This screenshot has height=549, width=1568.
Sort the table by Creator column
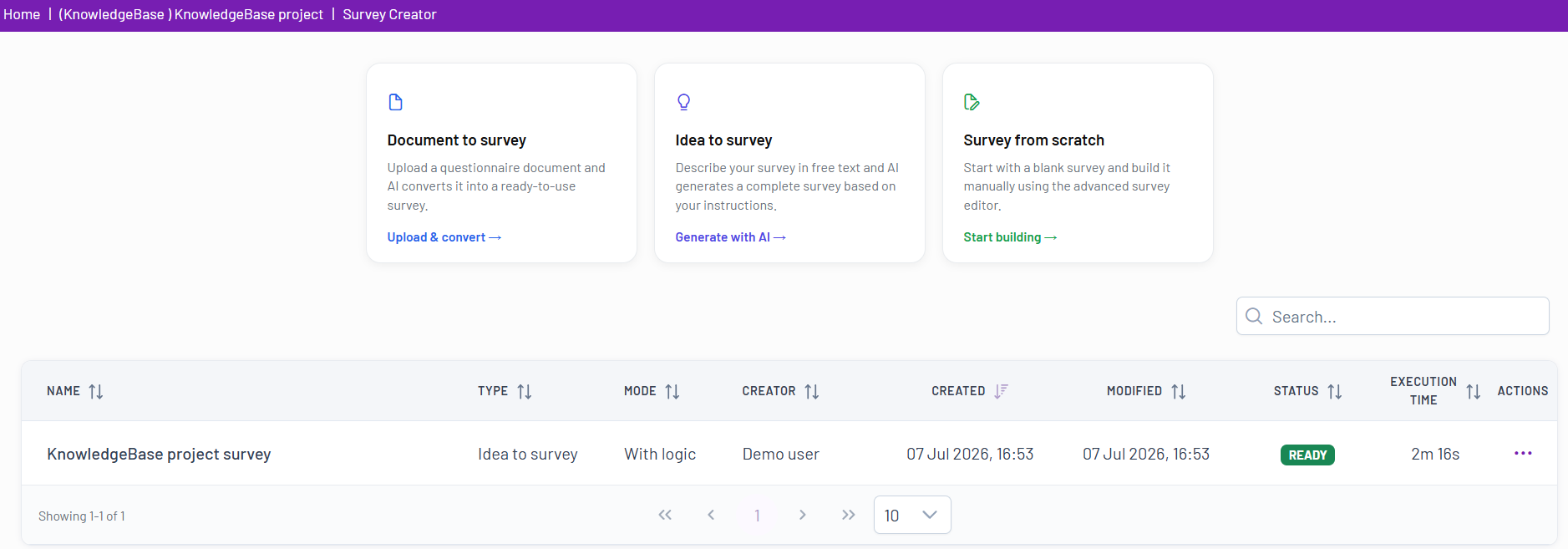[812, 391]
